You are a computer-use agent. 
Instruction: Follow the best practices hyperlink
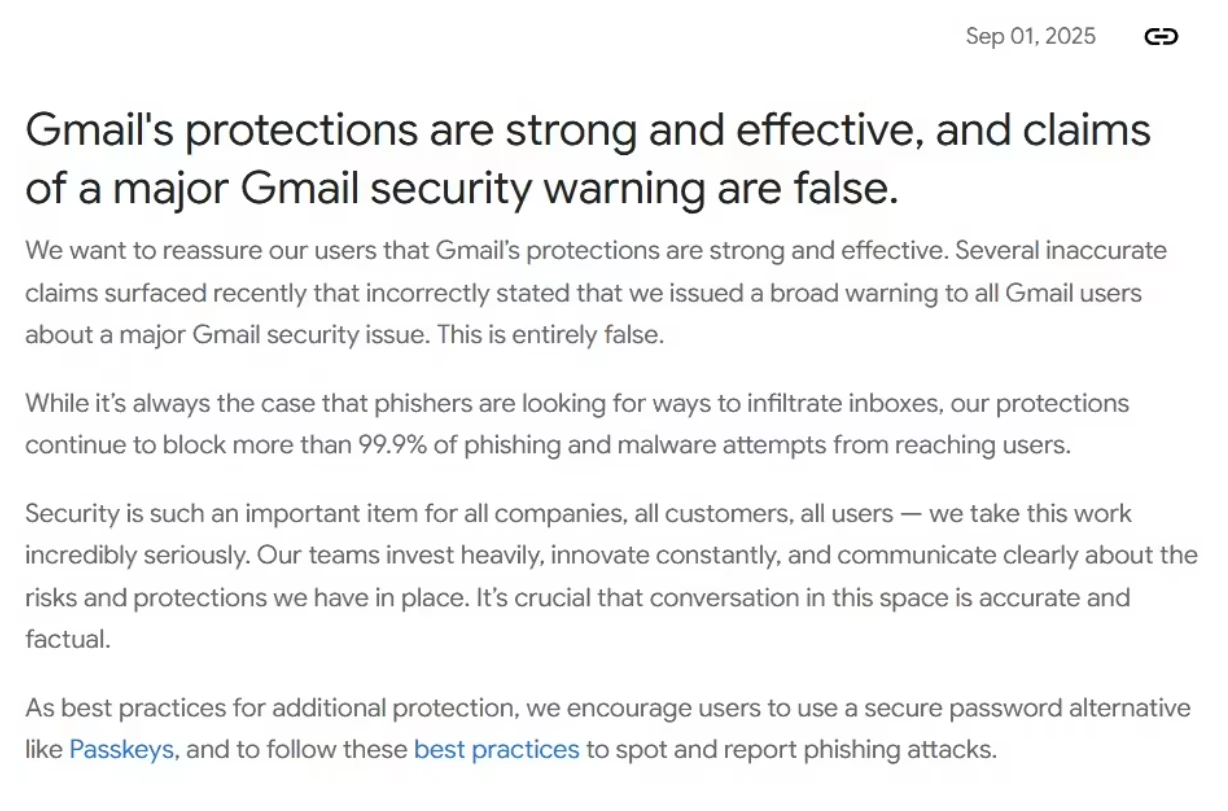tap(496, 749)
